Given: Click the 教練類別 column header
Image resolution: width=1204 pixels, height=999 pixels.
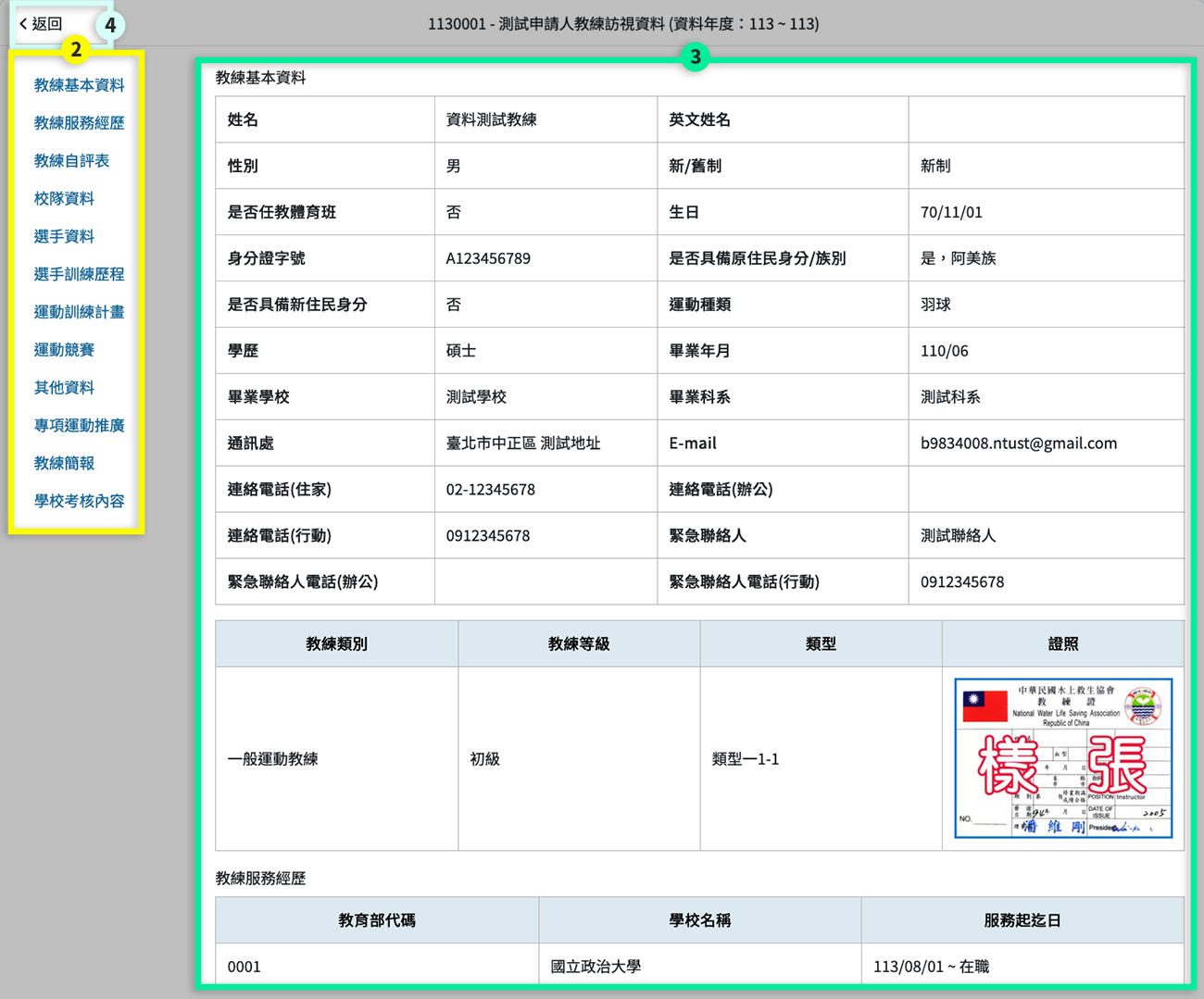Looking at the screenshot, I should coord(336,644).
